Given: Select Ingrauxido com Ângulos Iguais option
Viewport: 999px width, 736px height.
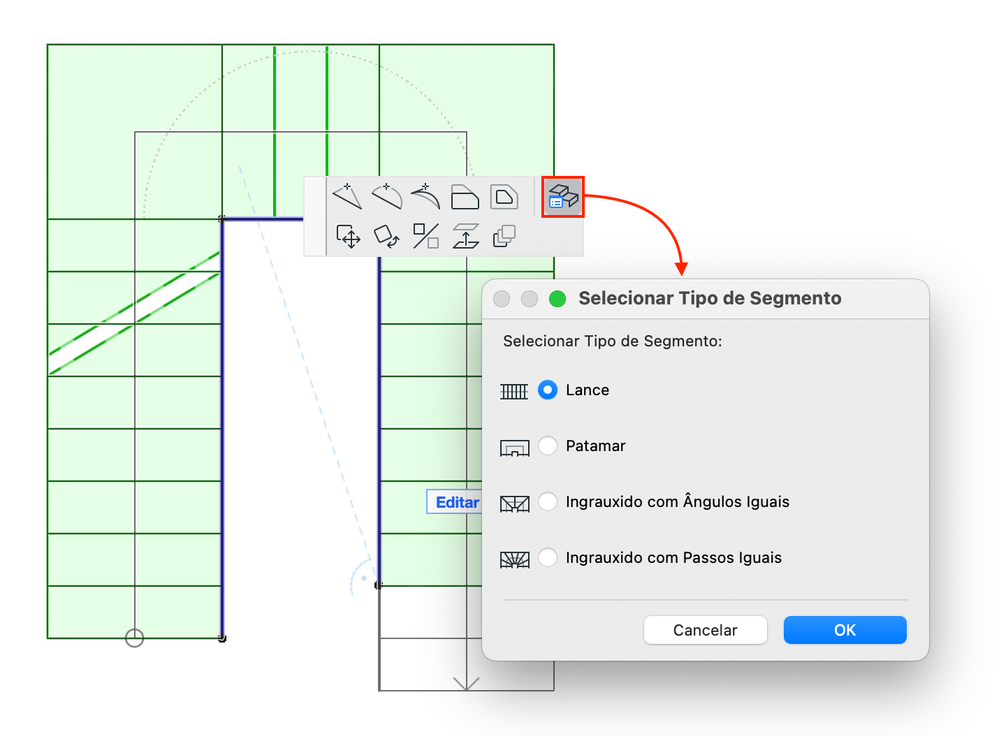Looking at the screenshot, I should pos(547,501).
